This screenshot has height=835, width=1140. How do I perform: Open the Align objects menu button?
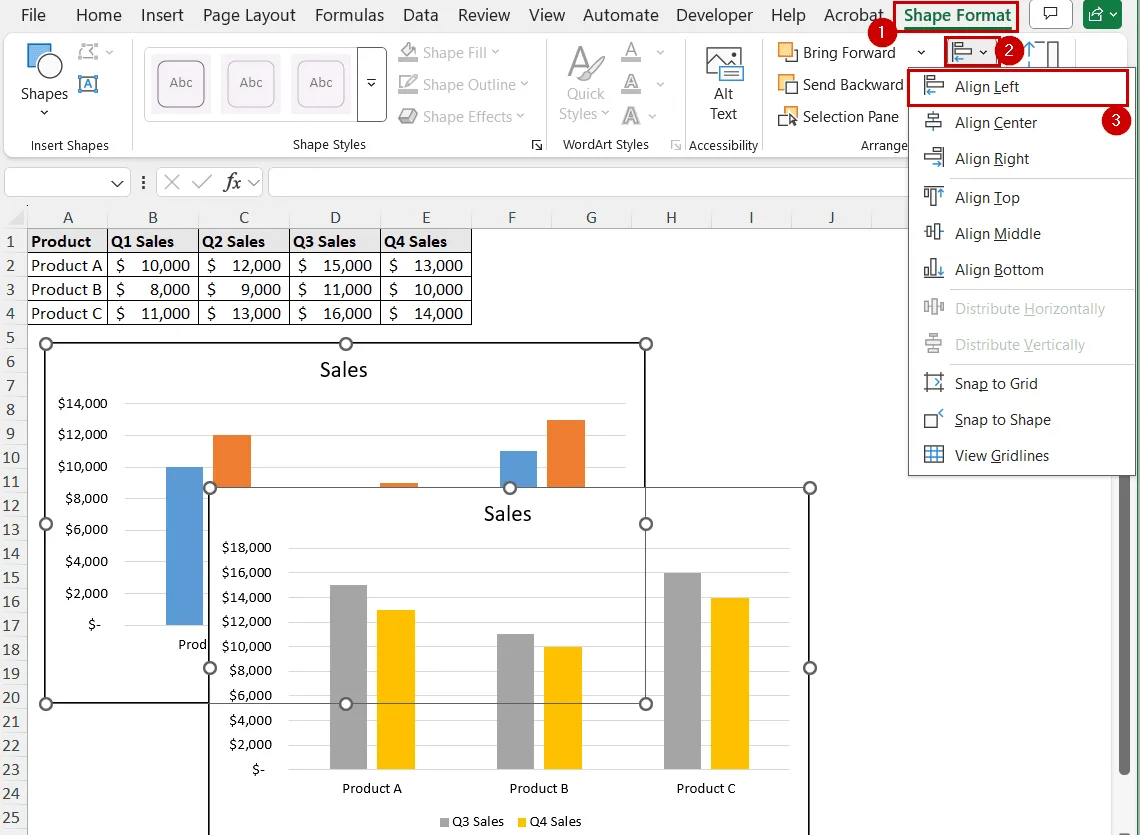971,52
